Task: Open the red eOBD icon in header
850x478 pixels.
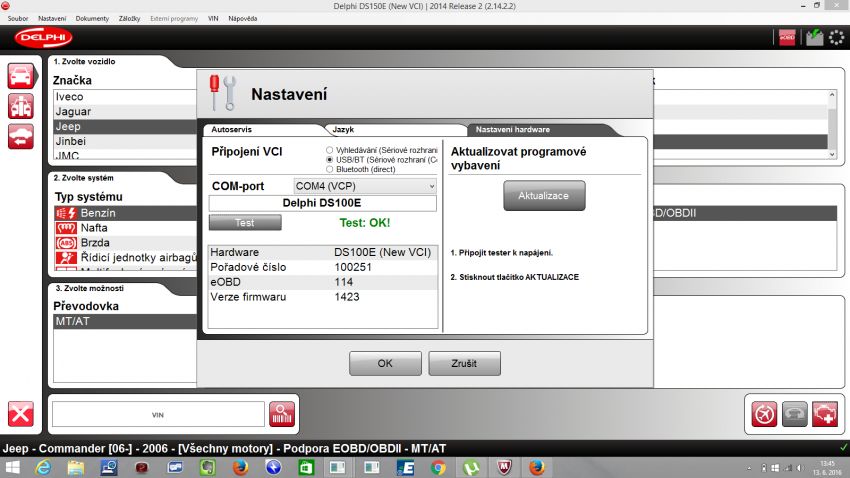Action: click(x=787, y=37)
